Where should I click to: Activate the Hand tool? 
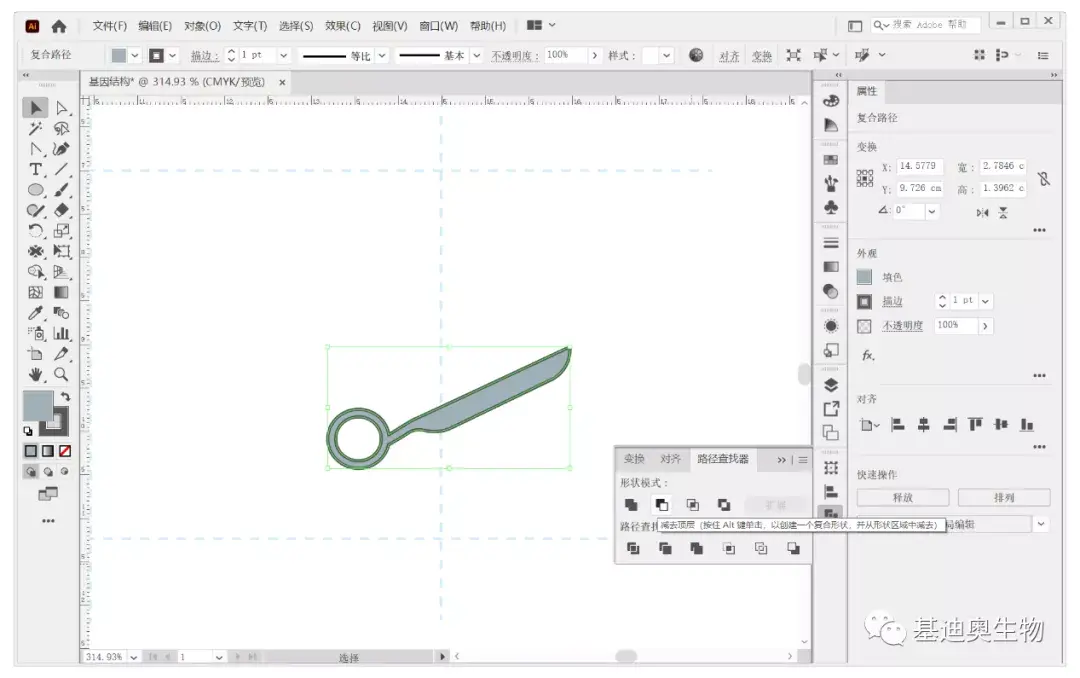[35, 374]
